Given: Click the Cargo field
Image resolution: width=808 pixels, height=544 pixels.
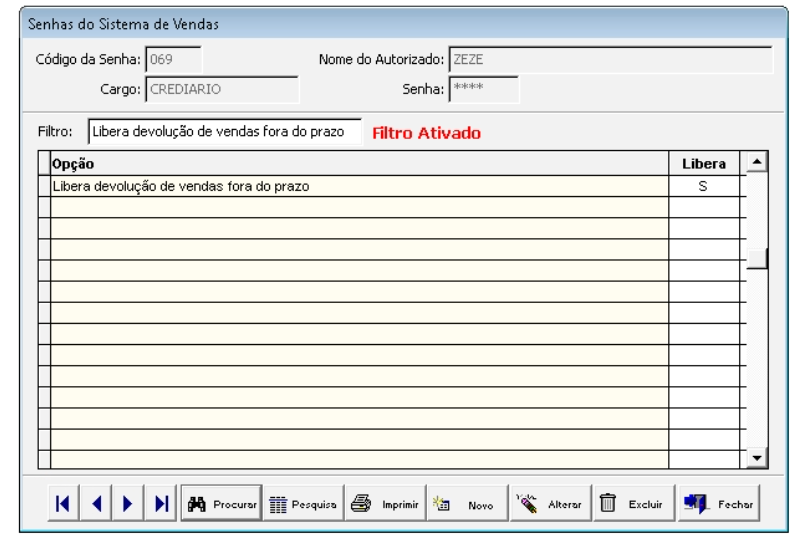Looking at the screenshot, I should tap(221, 90).
